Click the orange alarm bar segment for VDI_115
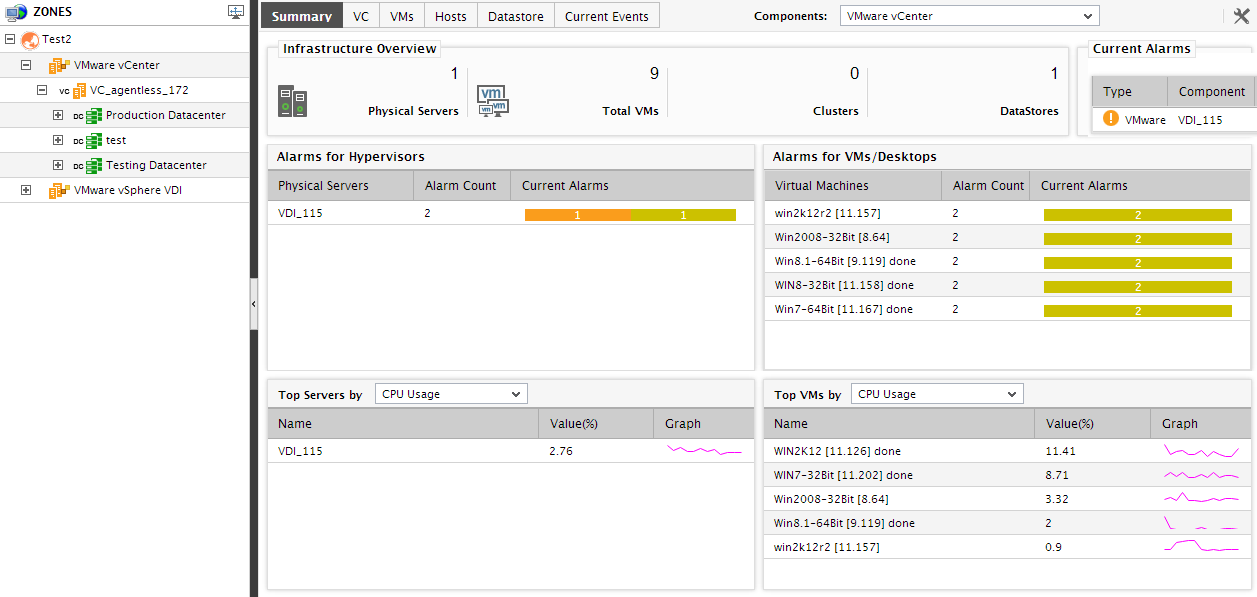 [578, 215]
